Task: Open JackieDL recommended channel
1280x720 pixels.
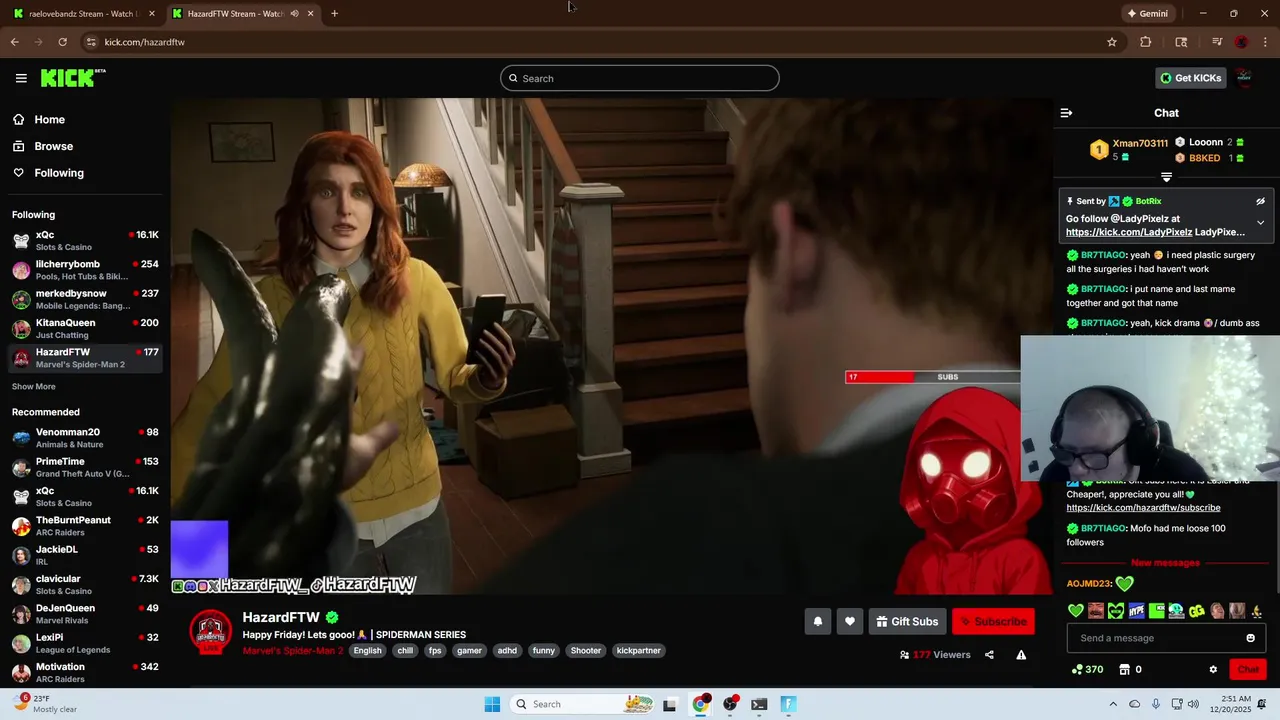Action: [85, 555]
